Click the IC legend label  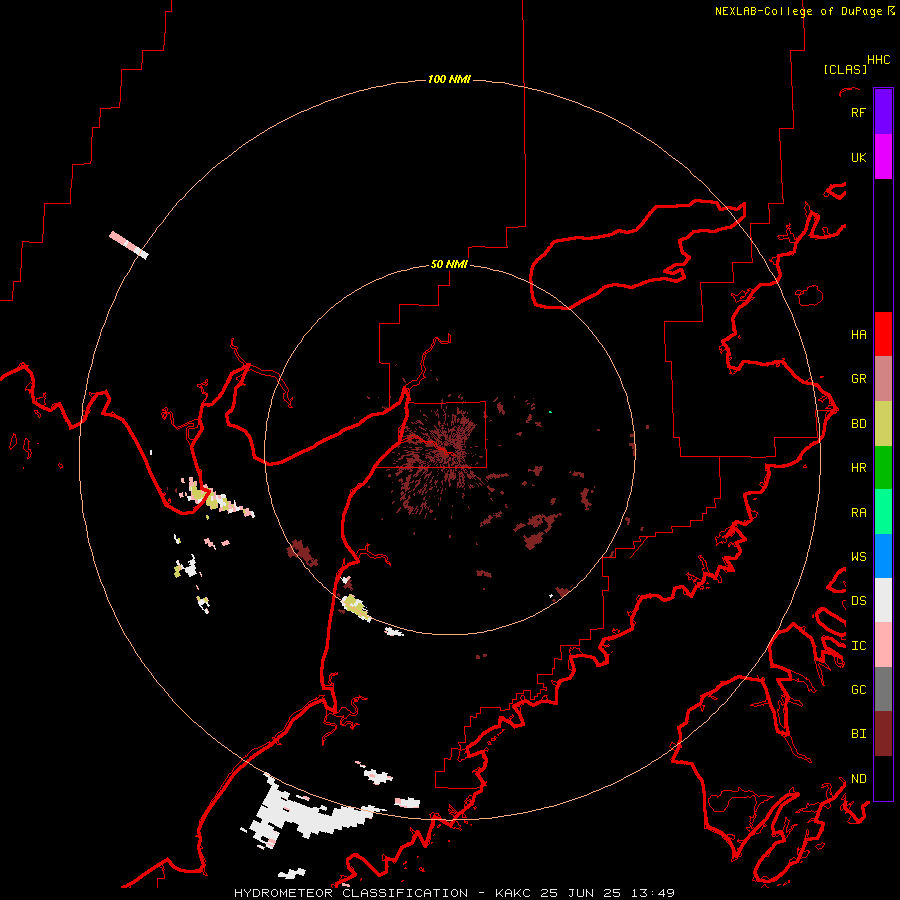pyautogui.click(x=858, y=645)
